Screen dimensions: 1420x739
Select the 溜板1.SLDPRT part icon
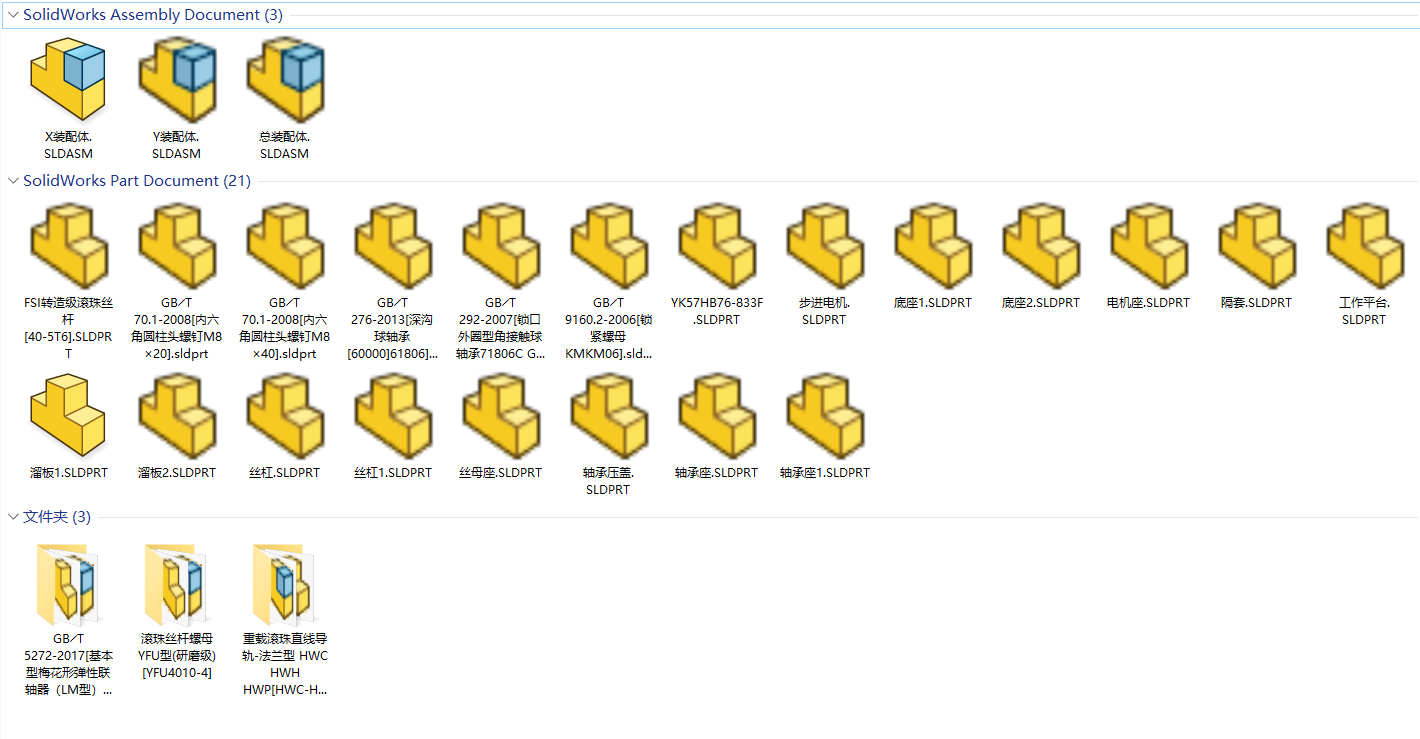coord(68,416)
